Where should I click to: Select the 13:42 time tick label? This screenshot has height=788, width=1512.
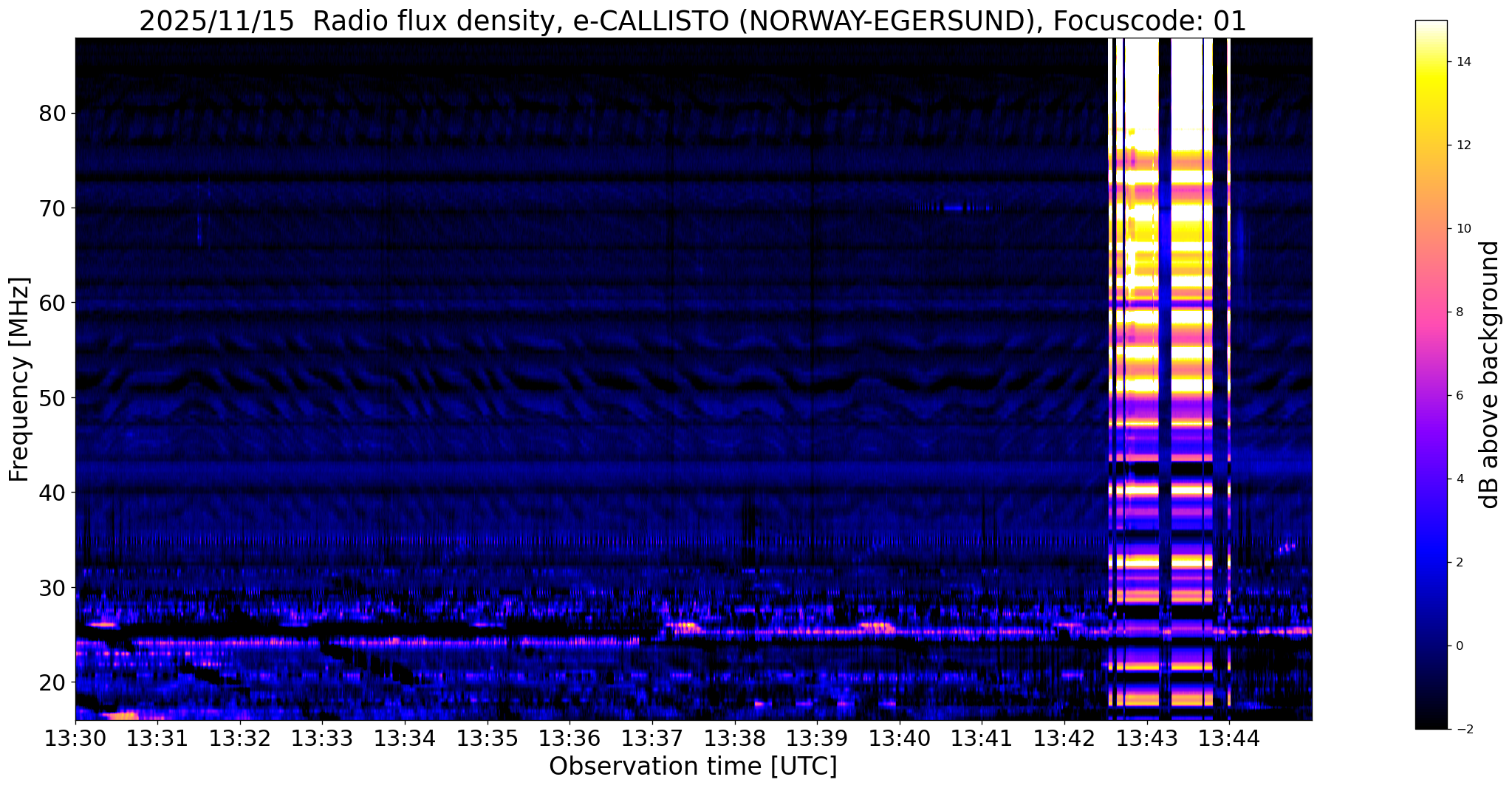point(1064,738)
